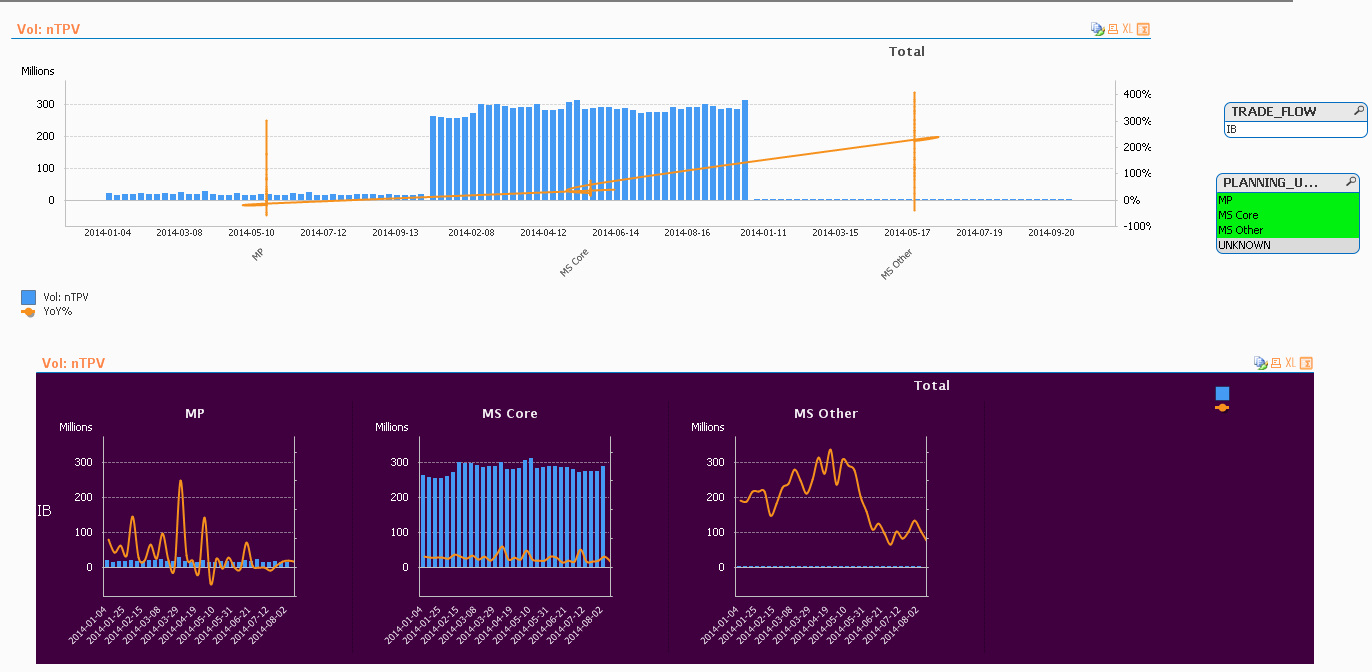Click the copy-with-brush icon on white combo chart
Image resolution: width=1372 pixels, height=672 pixels.
pos(1097,29)
